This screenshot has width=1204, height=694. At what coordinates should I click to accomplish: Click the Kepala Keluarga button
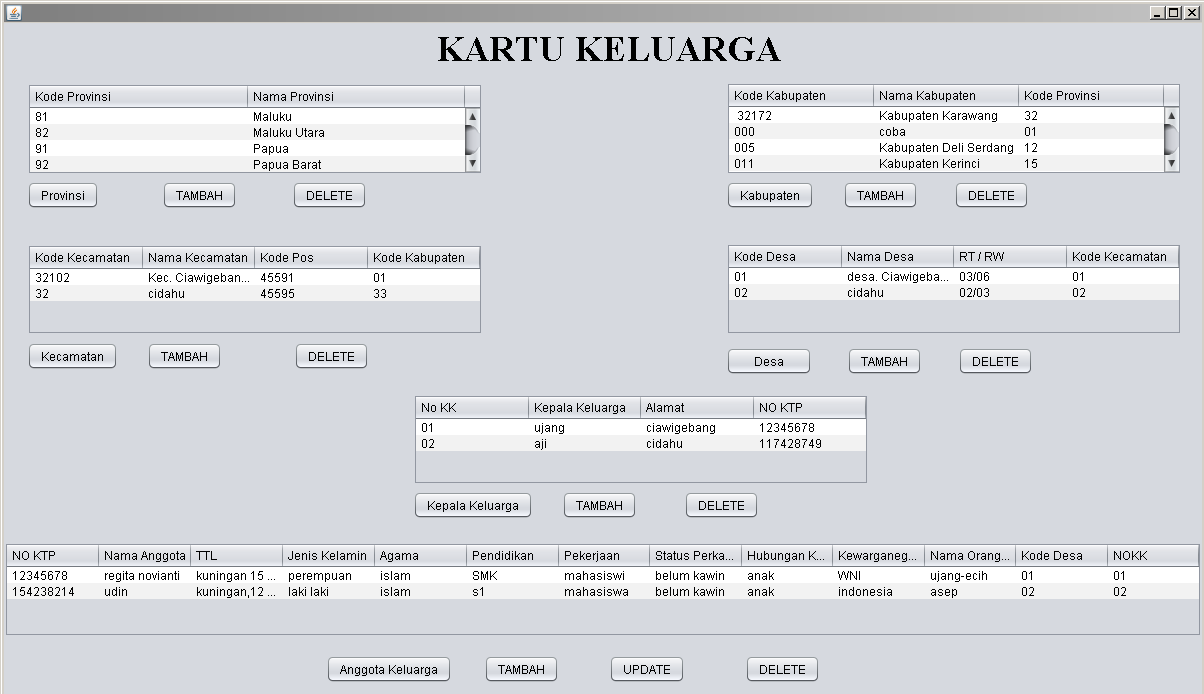pyautogui.click(x=472, y=505)
